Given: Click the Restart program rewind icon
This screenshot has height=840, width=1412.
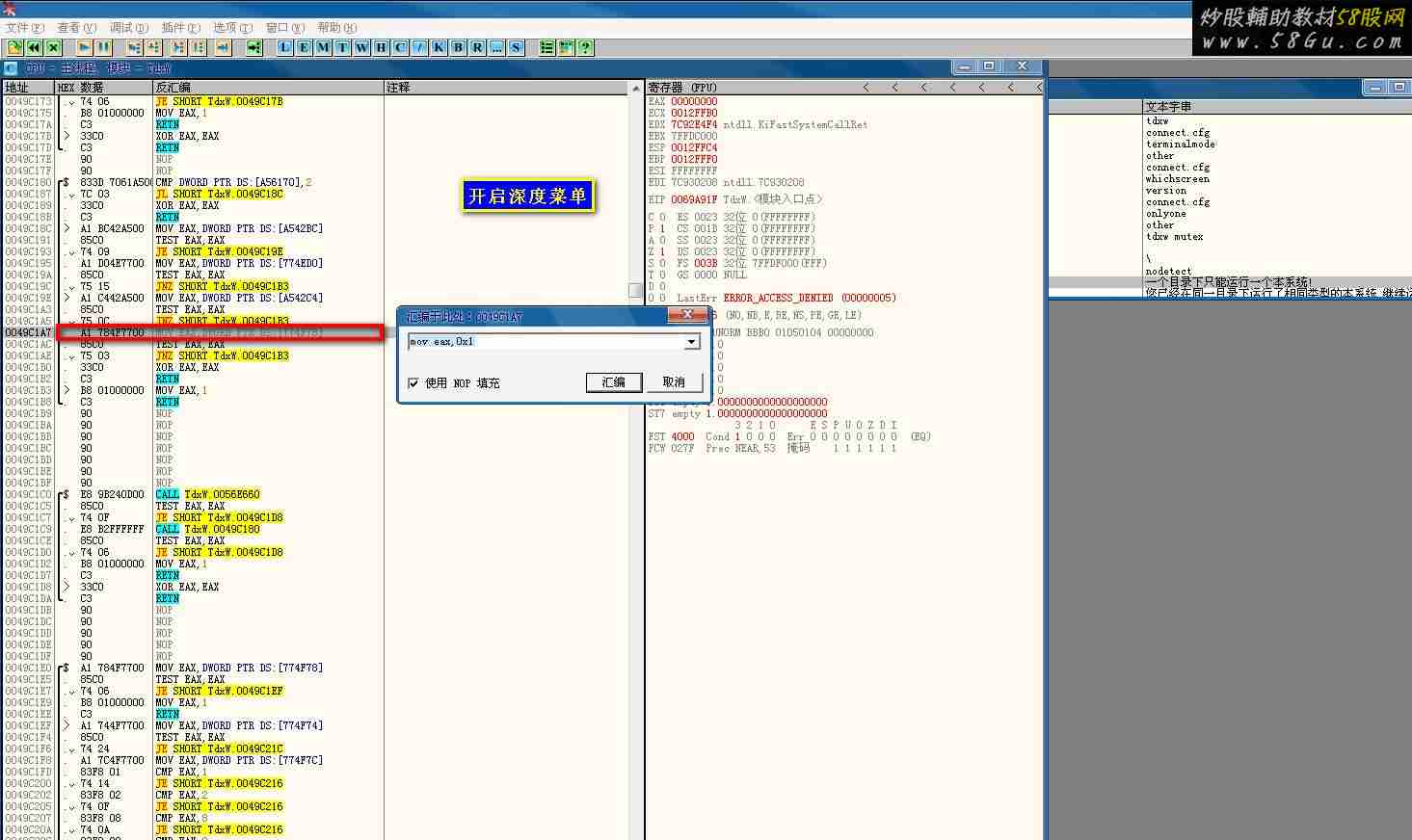Looking at the screenshot, I should (34, 47).
